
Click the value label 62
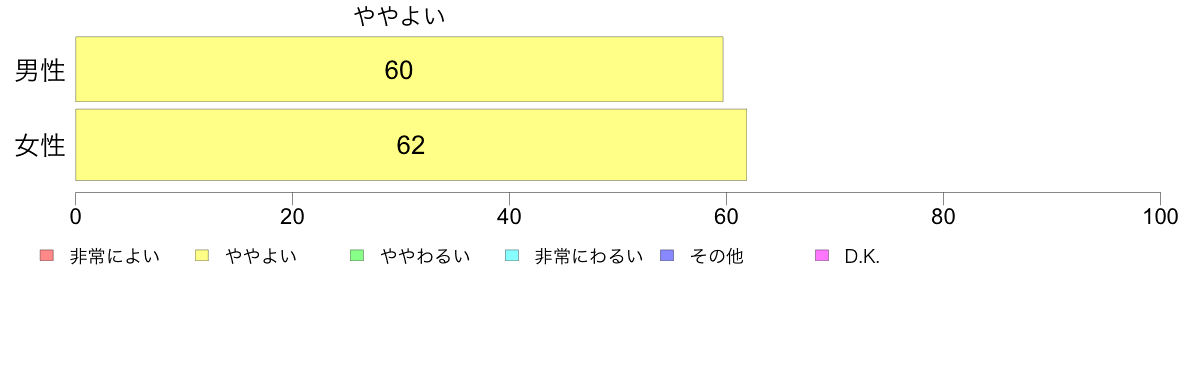point(411,145)
